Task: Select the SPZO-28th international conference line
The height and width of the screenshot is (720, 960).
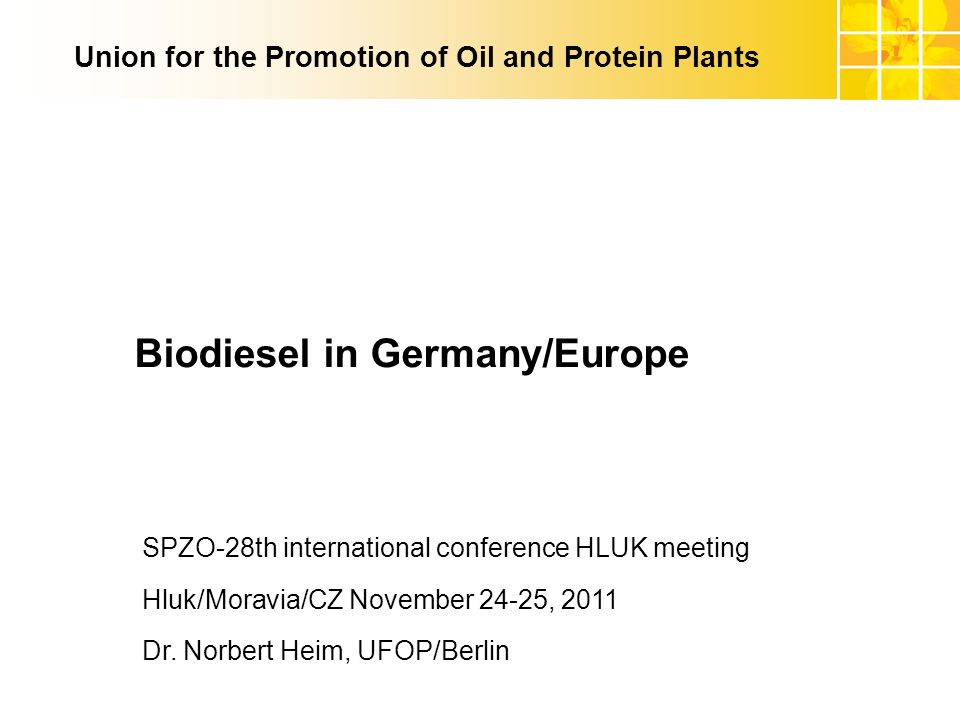Action: pyautogui.click(x=446, y=548)
